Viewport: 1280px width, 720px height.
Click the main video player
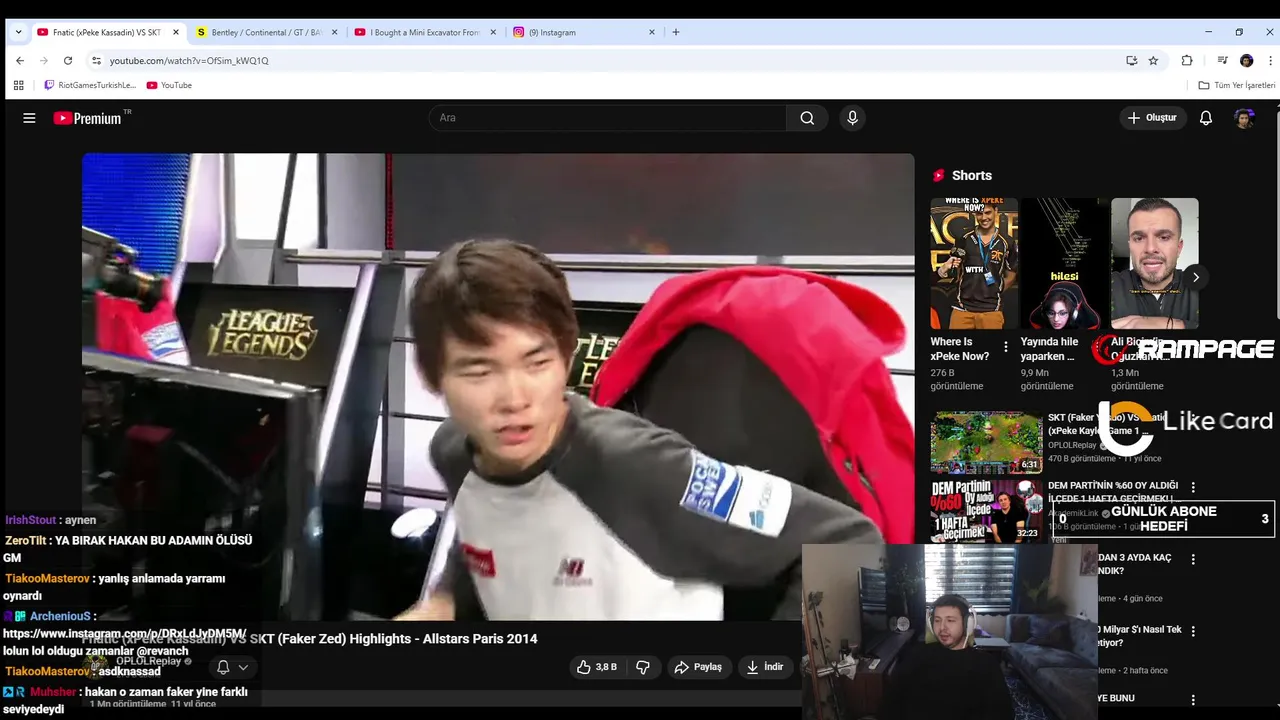point(498,387)
